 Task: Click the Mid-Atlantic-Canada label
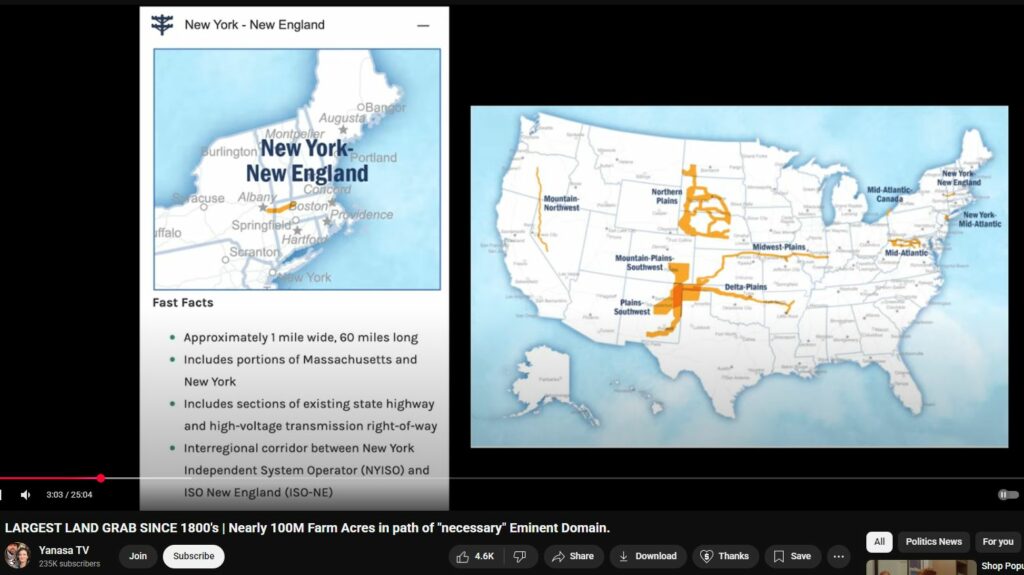tap(889, 194)
